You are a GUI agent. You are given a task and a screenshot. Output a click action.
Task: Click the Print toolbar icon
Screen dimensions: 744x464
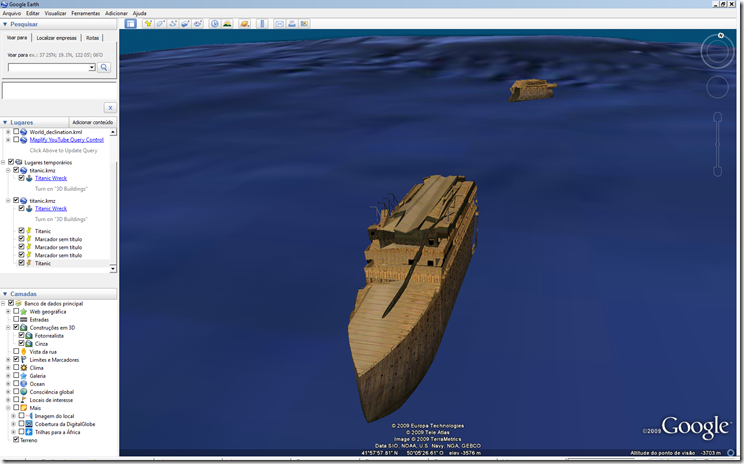(x=292, y=24)
